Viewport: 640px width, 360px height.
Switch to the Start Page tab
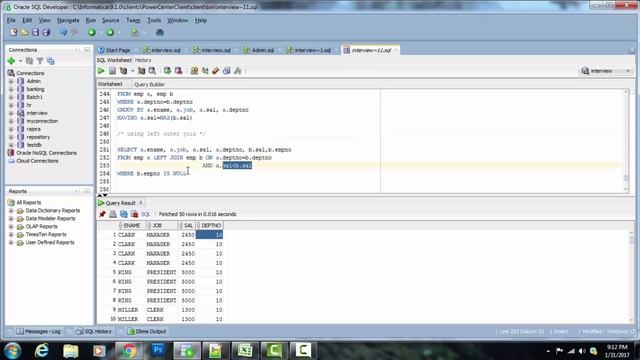click(x=114, y=50)
